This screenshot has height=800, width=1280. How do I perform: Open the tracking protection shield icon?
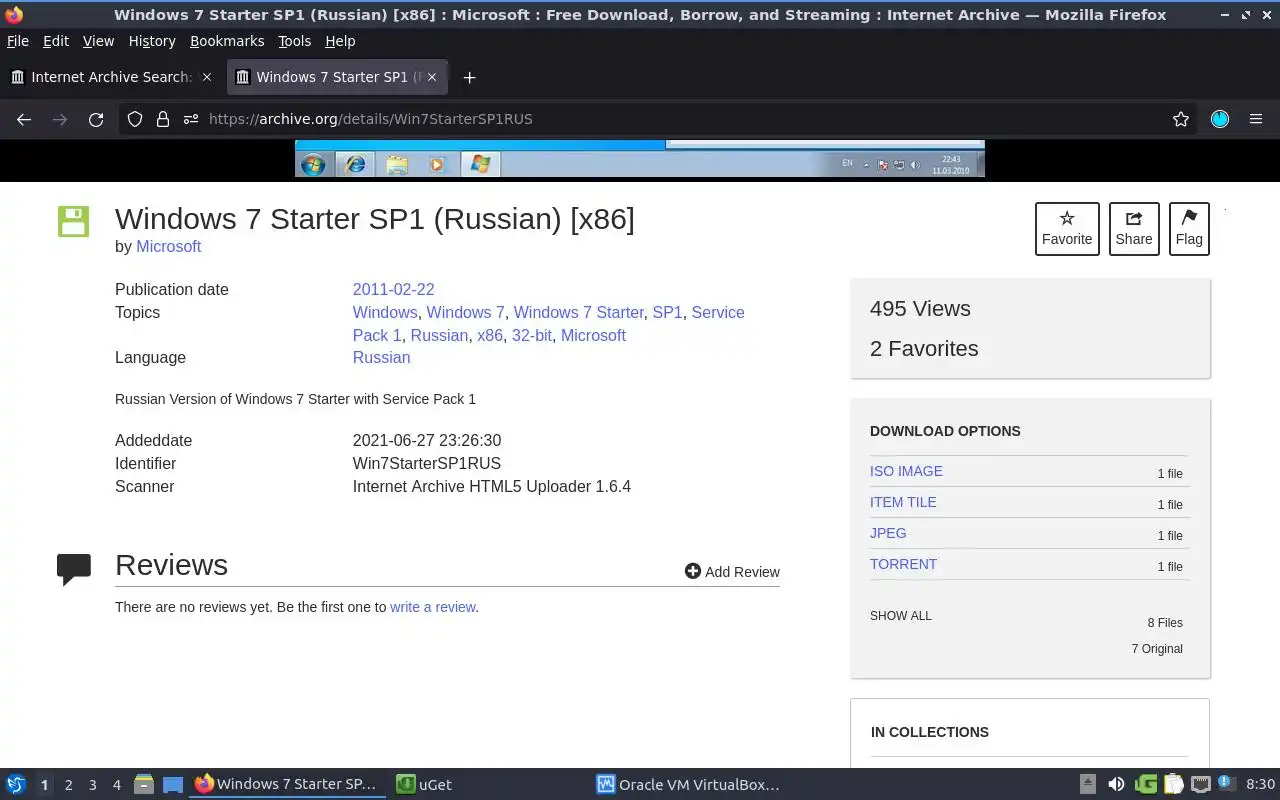(135, 119)
